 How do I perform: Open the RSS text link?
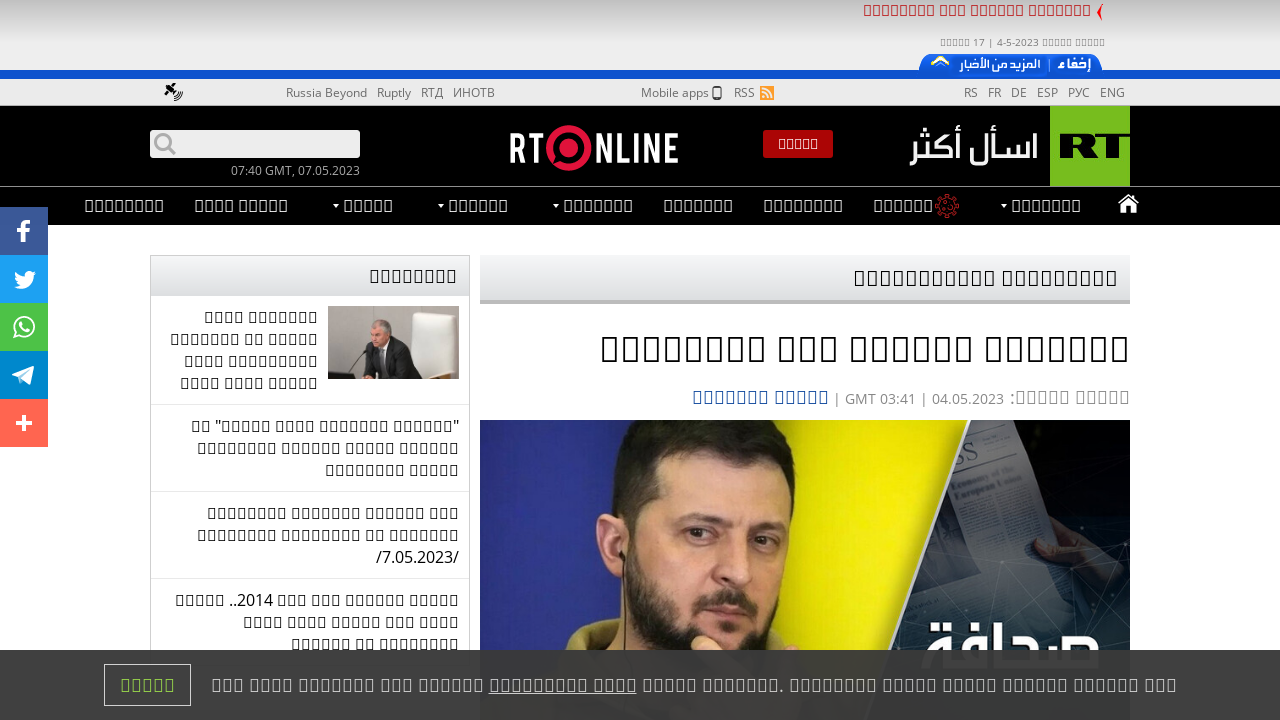744,93
